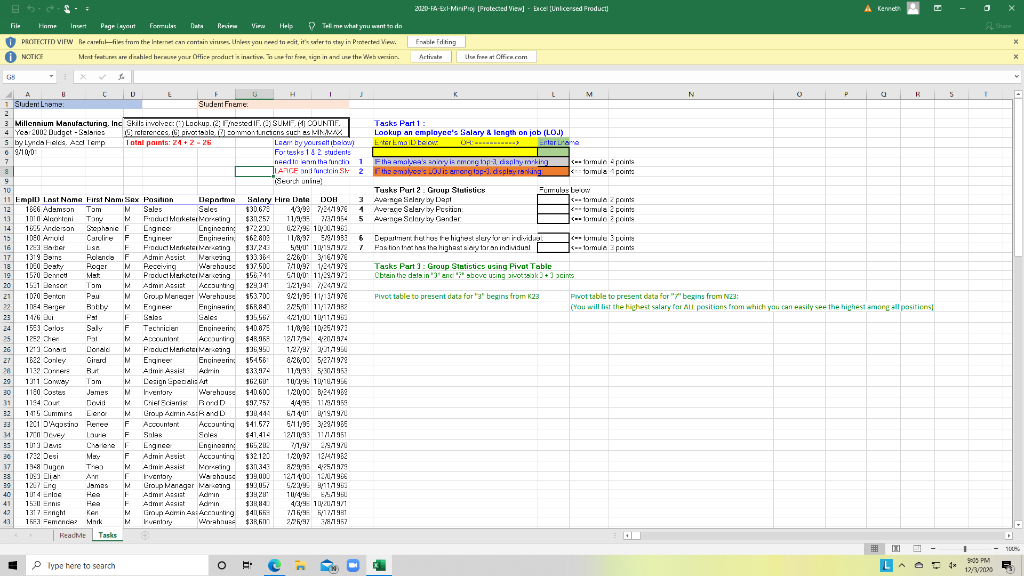Click the Enter (checkmark) icon beside formula bar
This screenshot has height=576, width=1024.
pos(102,76)
